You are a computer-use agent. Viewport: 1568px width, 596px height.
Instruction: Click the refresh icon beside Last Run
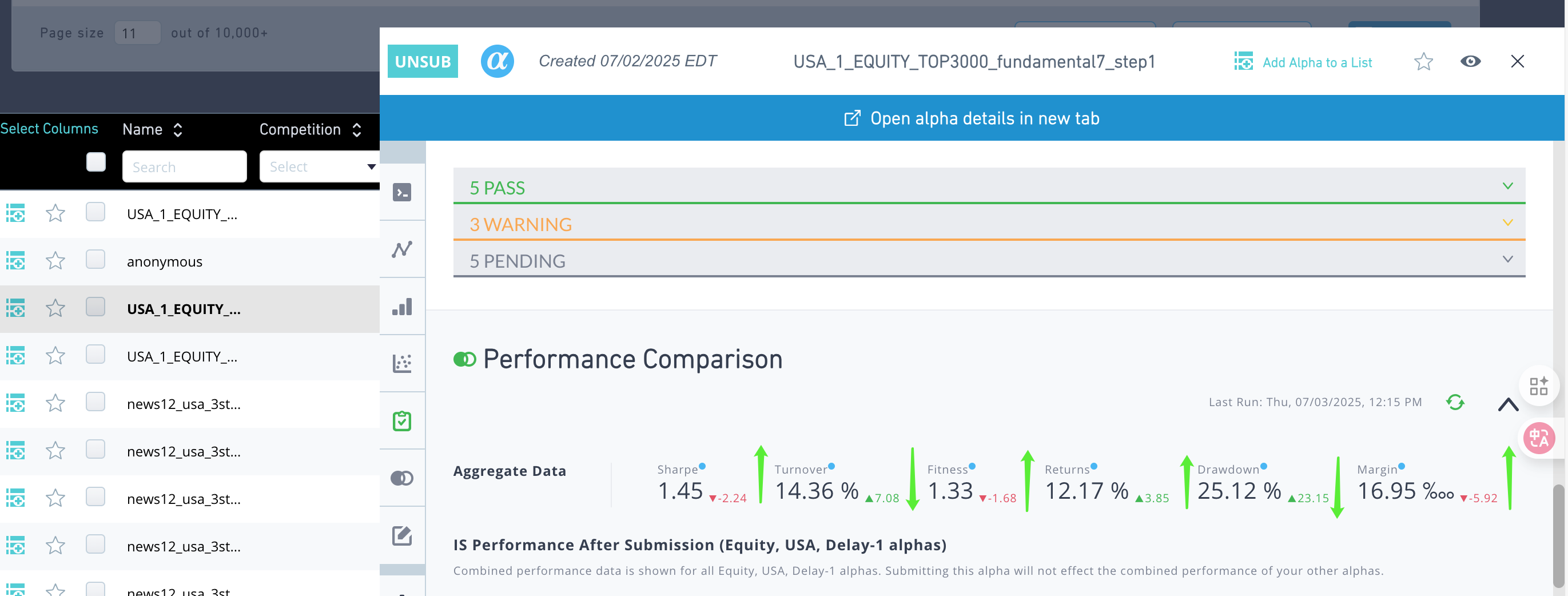click(1455, 403)
